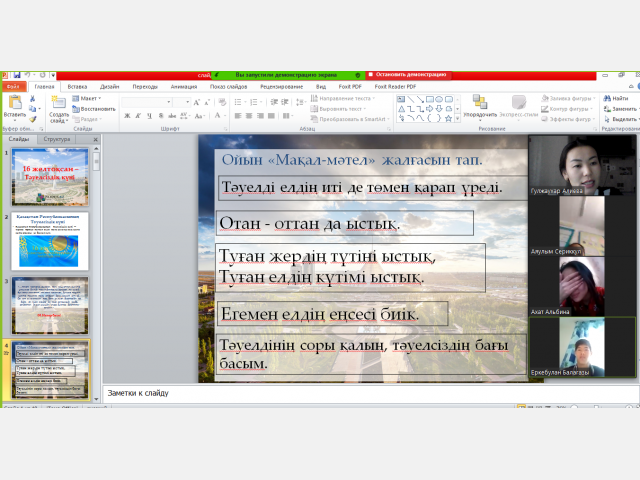Click the Arrange (Упорядочить) icon

[480, 102]
